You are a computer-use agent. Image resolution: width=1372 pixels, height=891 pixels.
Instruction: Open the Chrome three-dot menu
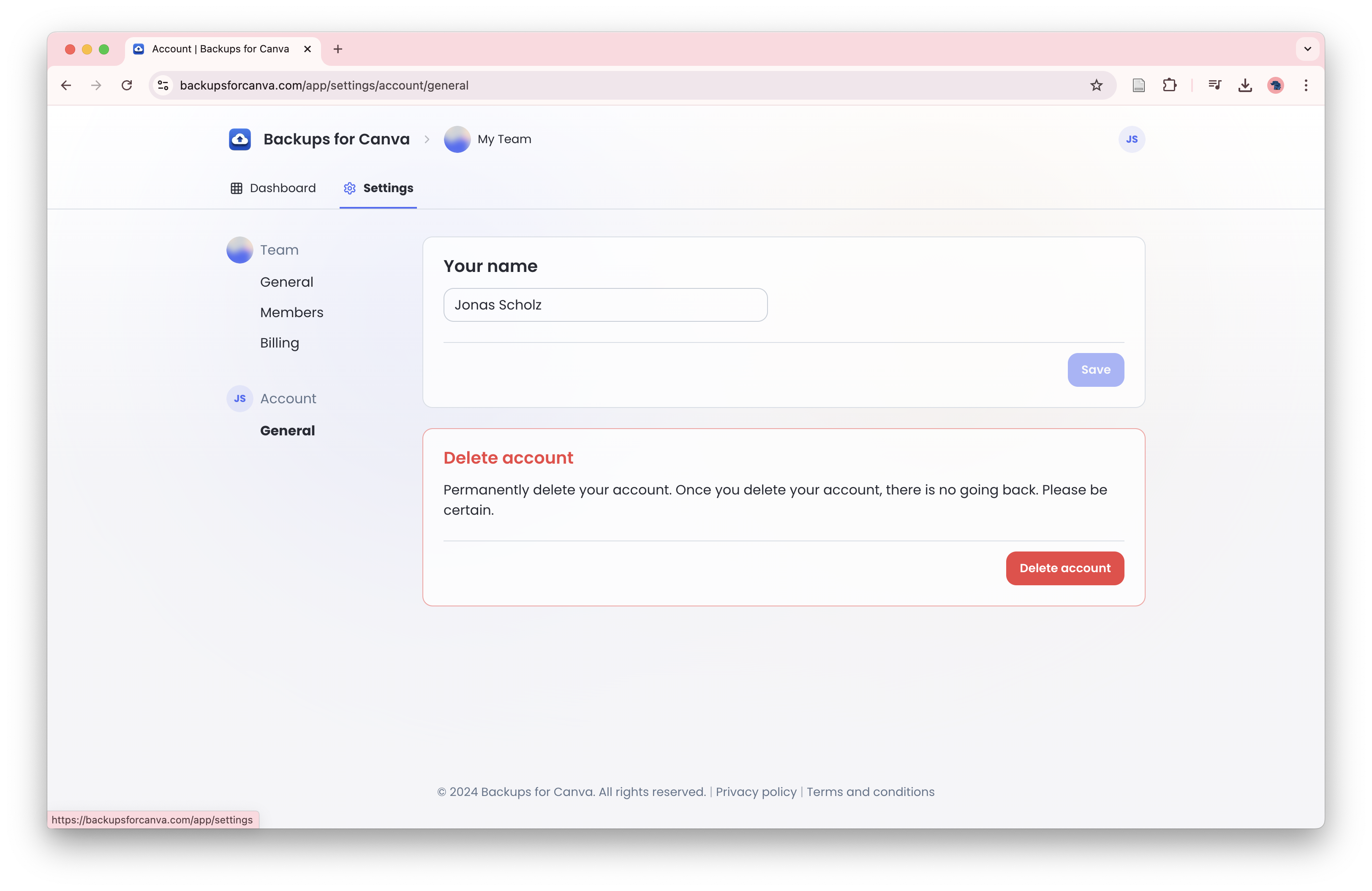[1306, 85]
